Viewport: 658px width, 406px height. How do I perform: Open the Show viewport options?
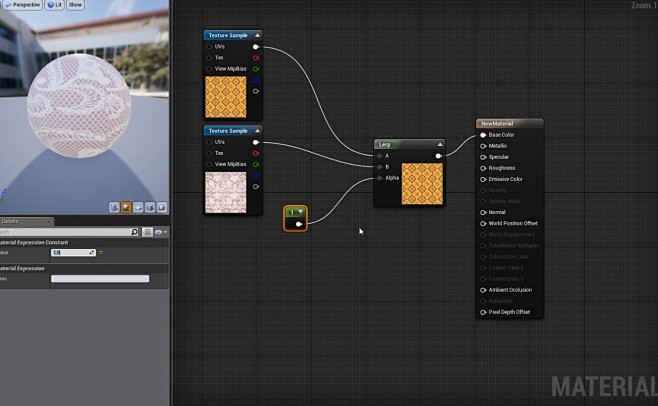[x=75, y=5]
